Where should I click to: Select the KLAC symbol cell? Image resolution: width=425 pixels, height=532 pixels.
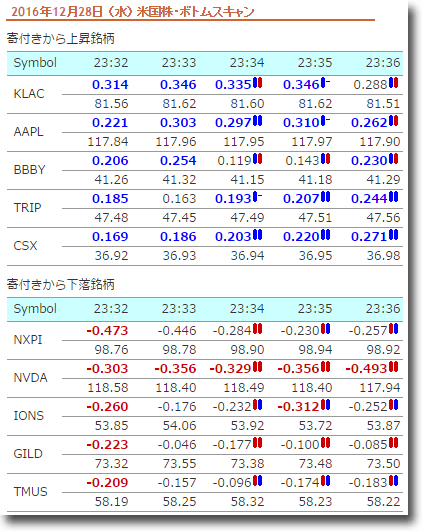point(29,94)
